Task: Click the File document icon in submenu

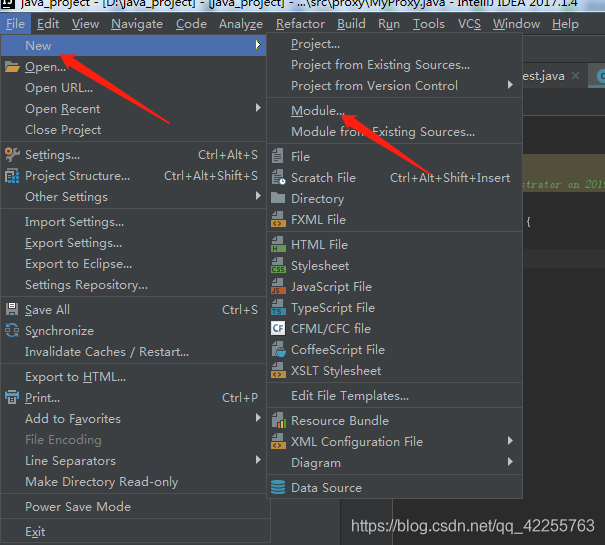Action: click(277, 156)
